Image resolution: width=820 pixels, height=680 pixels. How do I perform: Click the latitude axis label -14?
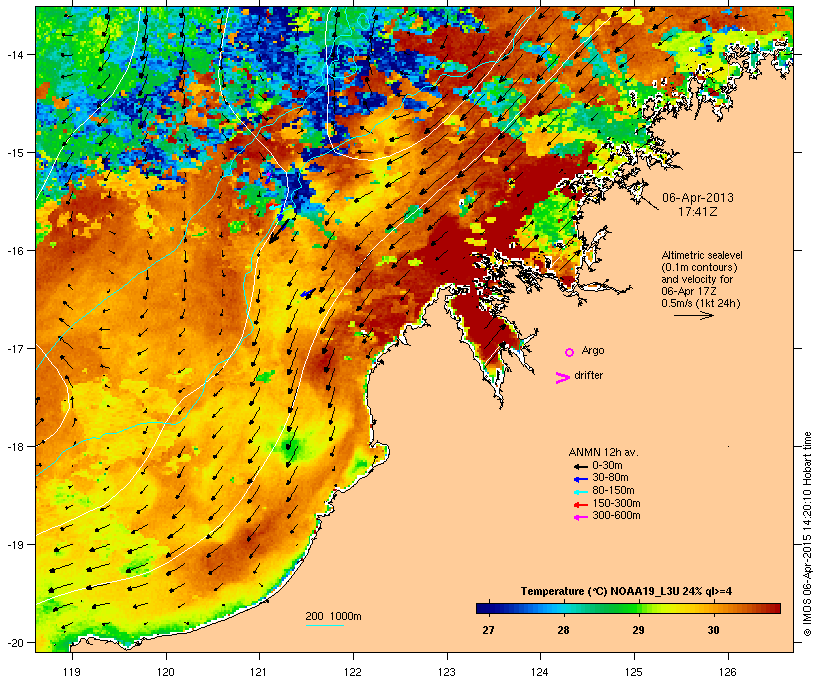point(14,54)
